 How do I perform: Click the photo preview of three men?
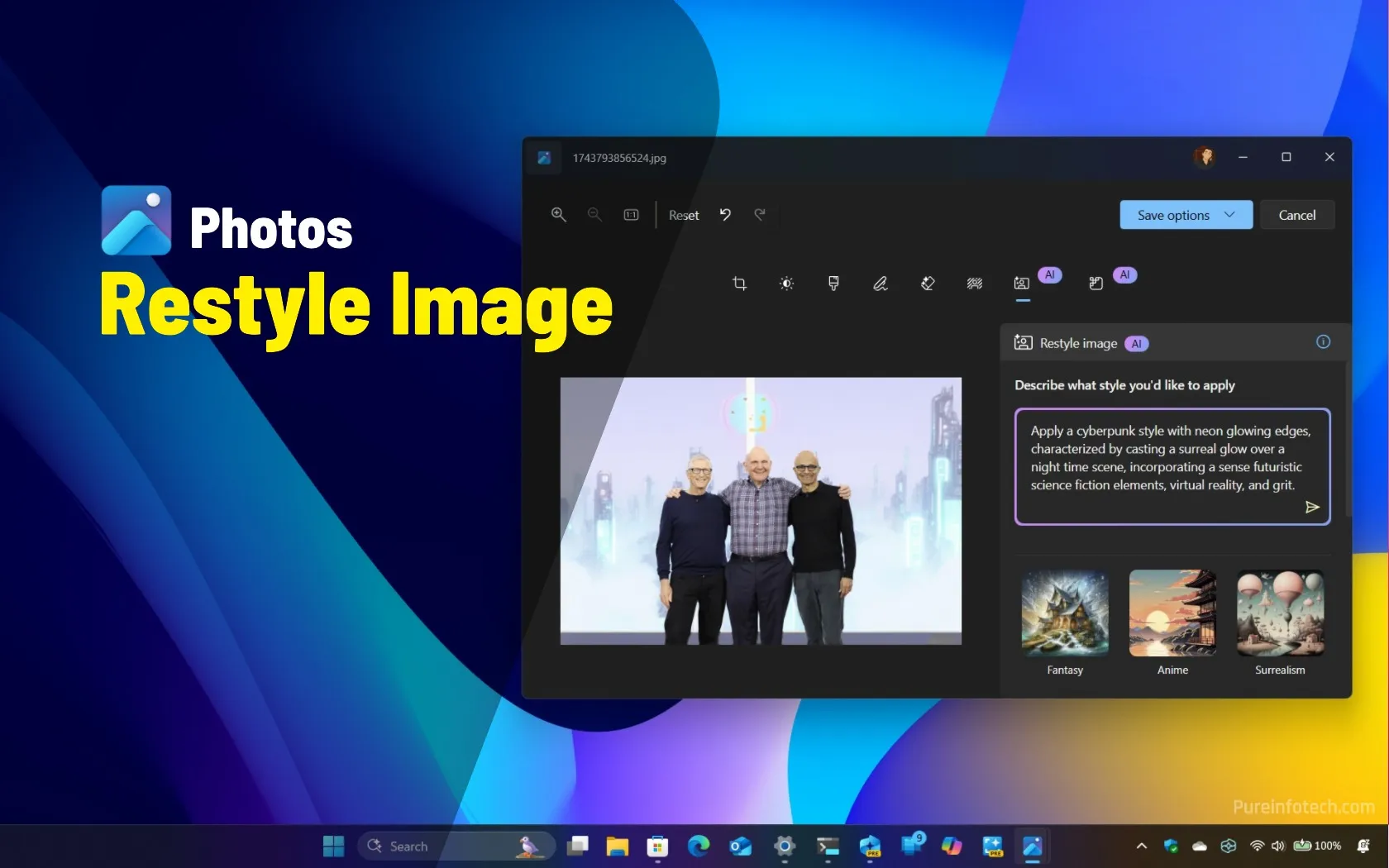click(761, 511)
